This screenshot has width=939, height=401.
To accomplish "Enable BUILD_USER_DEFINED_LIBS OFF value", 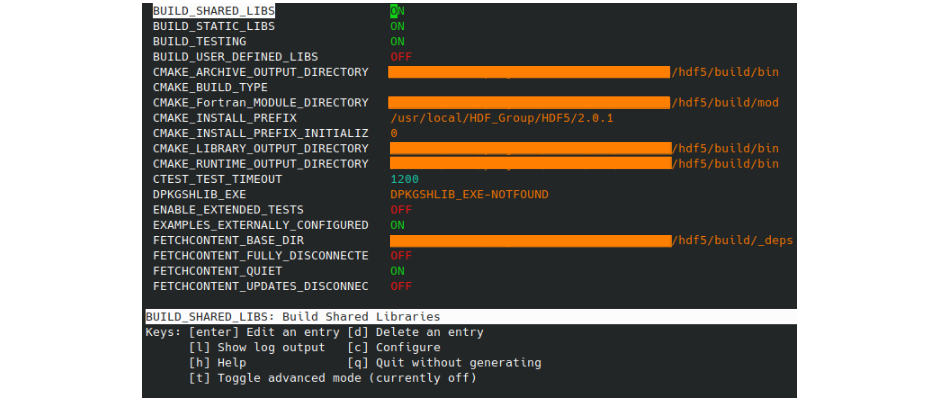I will point(401,57).
